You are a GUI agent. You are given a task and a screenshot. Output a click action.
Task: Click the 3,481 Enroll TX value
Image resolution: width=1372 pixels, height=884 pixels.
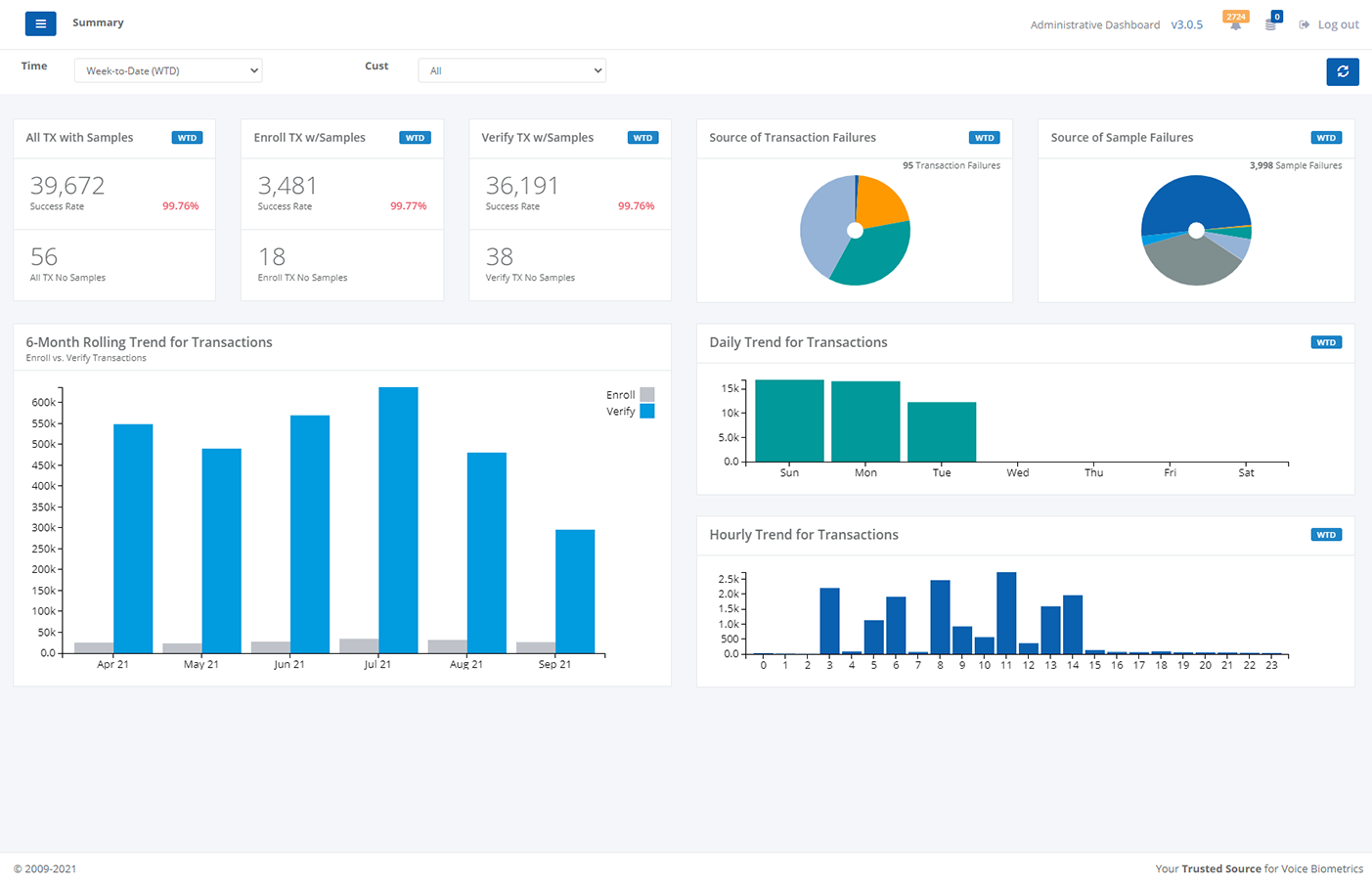288,185
